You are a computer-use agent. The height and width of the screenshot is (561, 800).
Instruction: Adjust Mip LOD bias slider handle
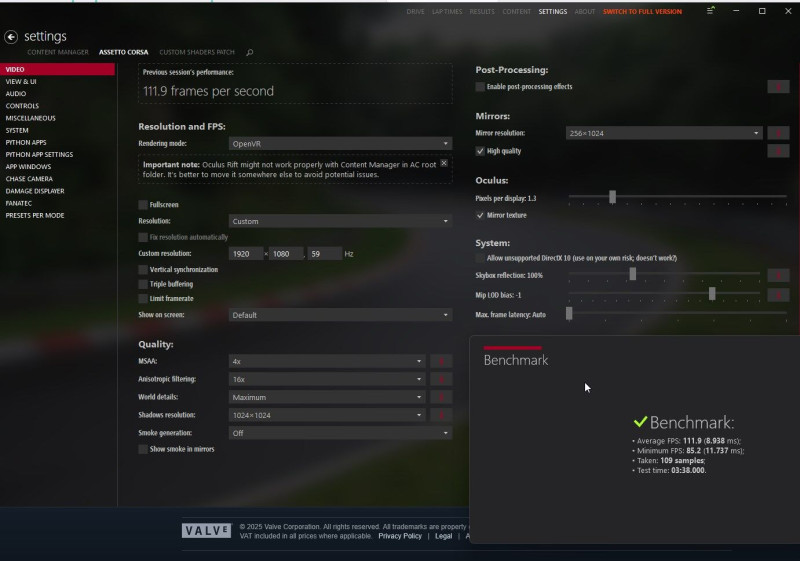(x=712, y=293)
